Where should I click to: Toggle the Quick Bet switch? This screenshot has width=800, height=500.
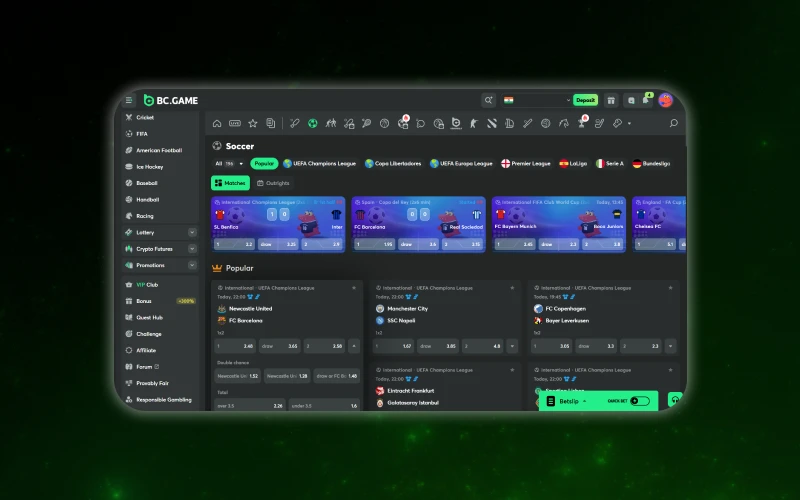(x=639, y=401)
